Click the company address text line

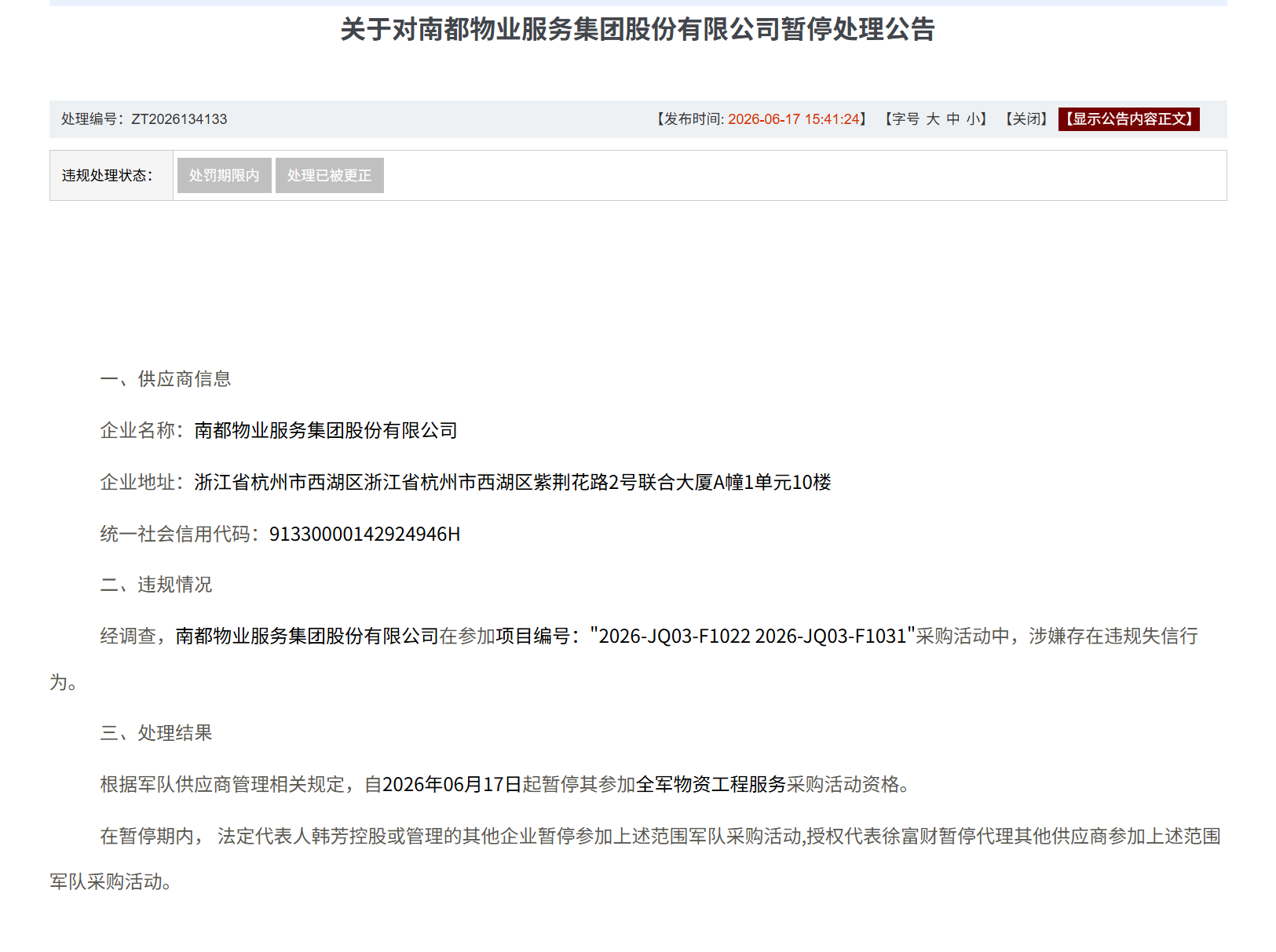pyautogui.click(x=513, y=482)
